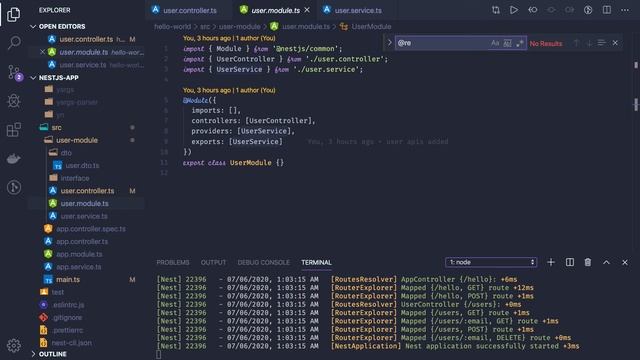
Task: Switch to user.controller.ts tab
Action: click(x=190, y=10)
